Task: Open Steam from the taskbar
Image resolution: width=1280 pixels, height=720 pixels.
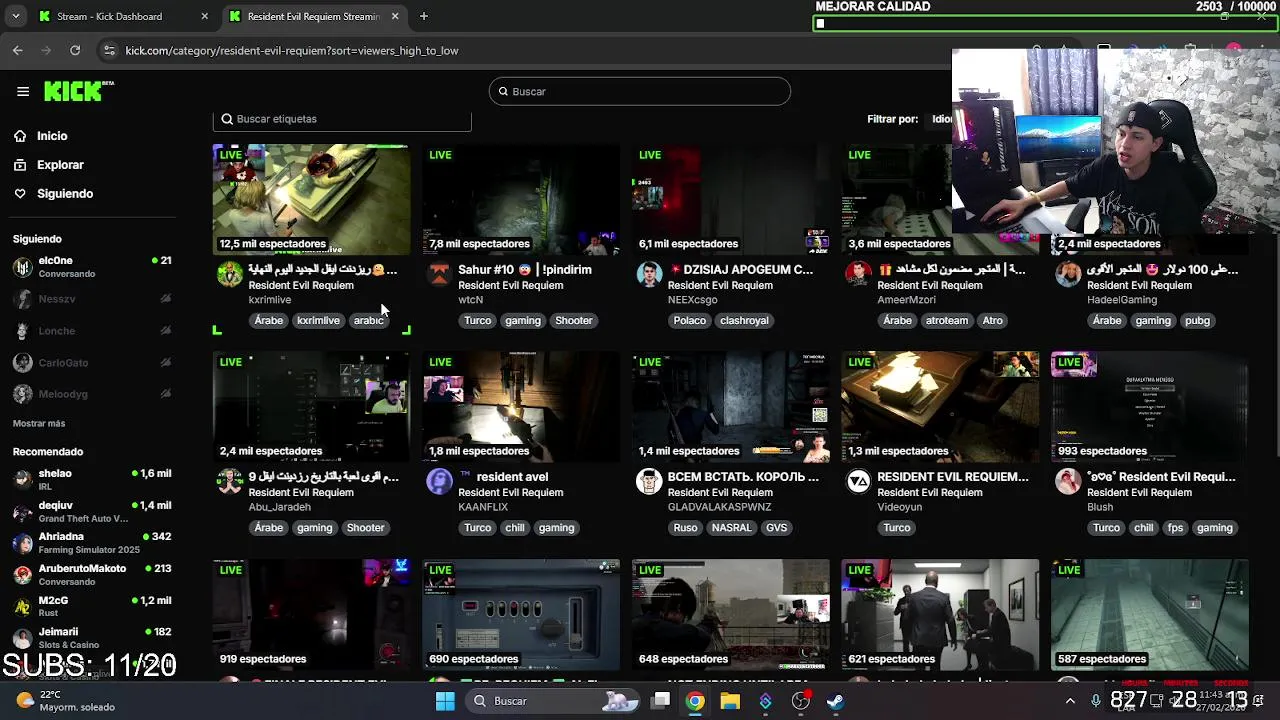Action: 835,701
